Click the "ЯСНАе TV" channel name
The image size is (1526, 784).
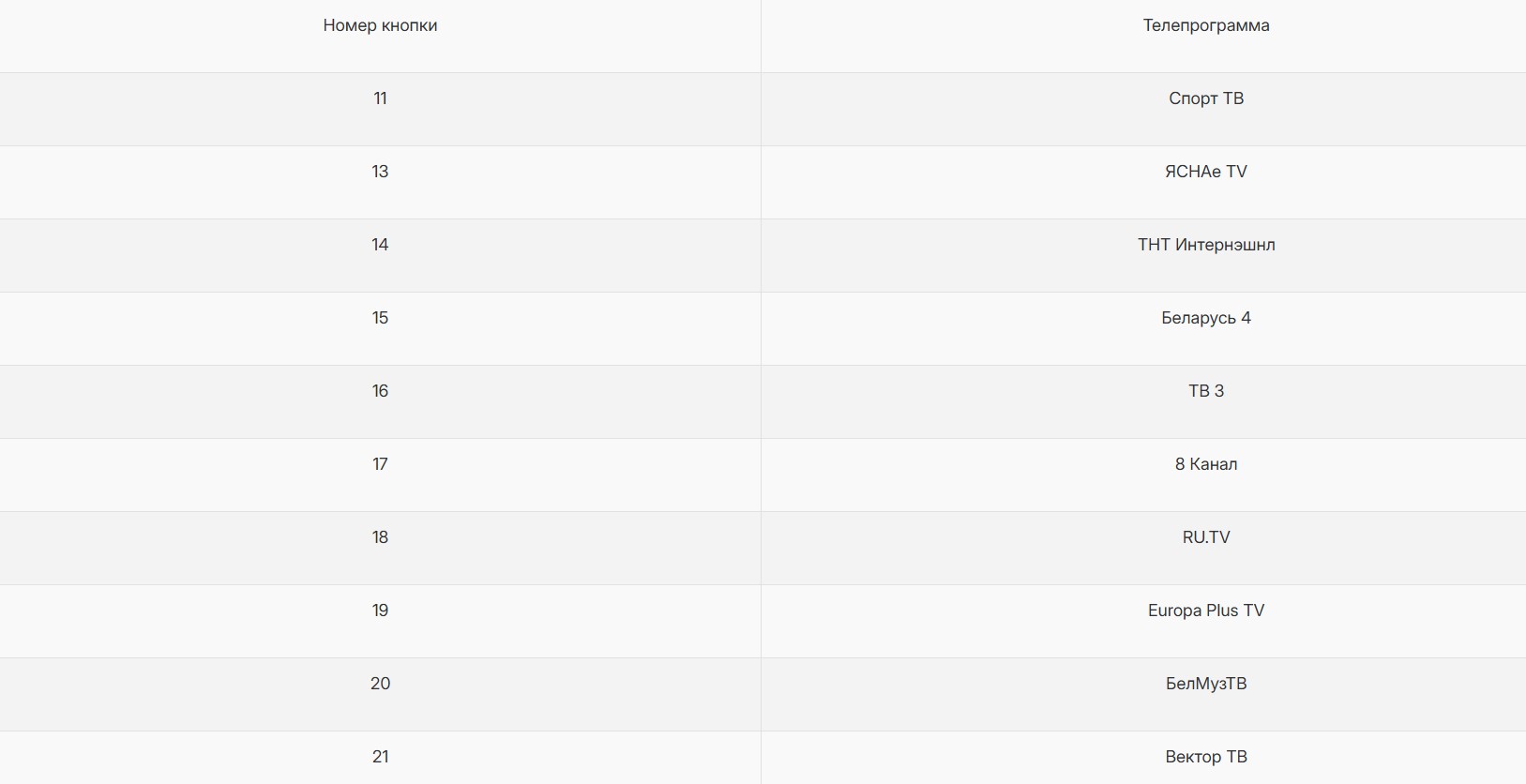click(x=1205, y=173)
